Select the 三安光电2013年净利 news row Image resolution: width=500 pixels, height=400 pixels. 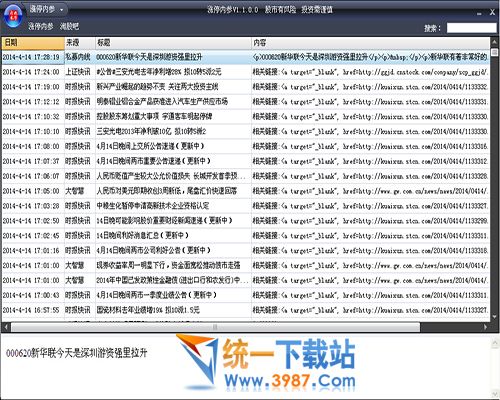click(246, 131)
